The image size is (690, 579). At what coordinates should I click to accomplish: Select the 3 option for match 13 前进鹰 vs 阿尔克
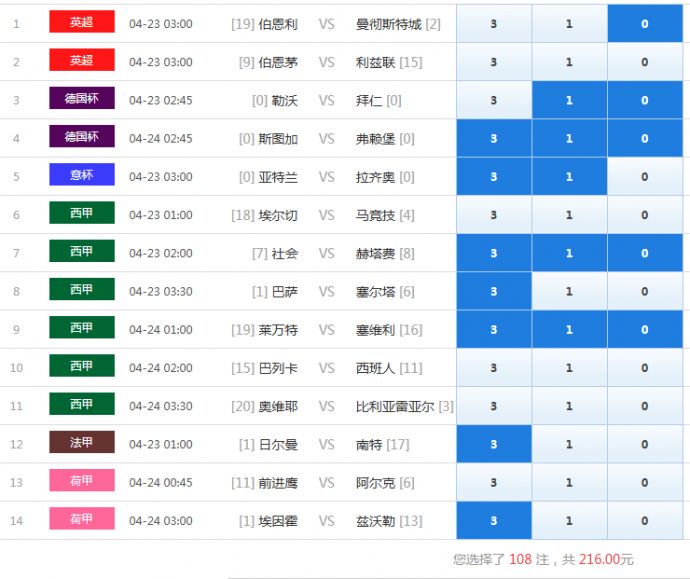click(493, 483)
